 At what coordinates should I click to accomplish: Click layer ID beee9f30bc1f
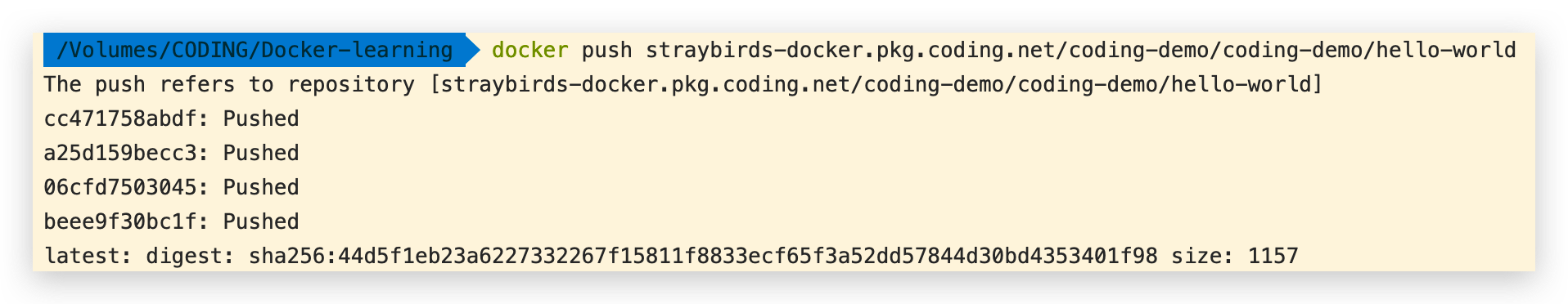click(121, 222)
